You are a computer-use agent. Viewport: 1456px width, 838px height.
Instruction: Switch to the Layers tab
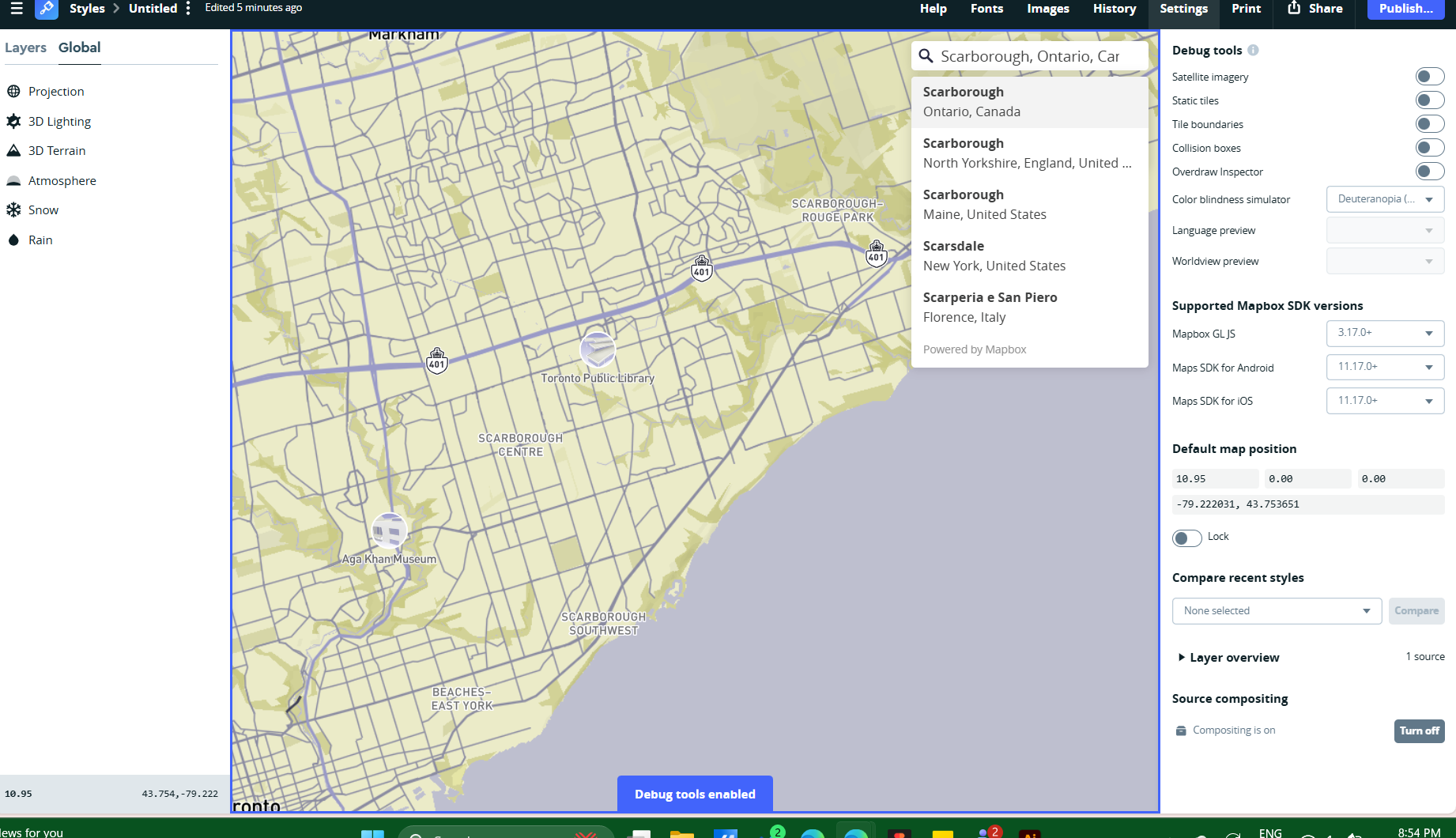25,47
